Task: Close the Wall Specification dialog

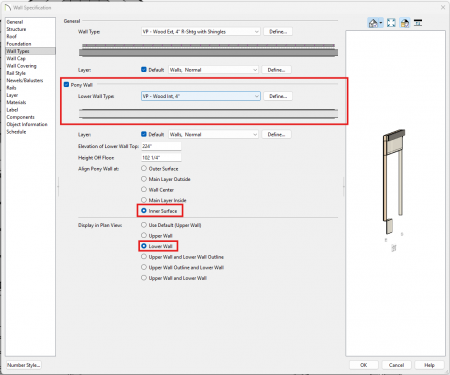Action: [x=443, y=7]
